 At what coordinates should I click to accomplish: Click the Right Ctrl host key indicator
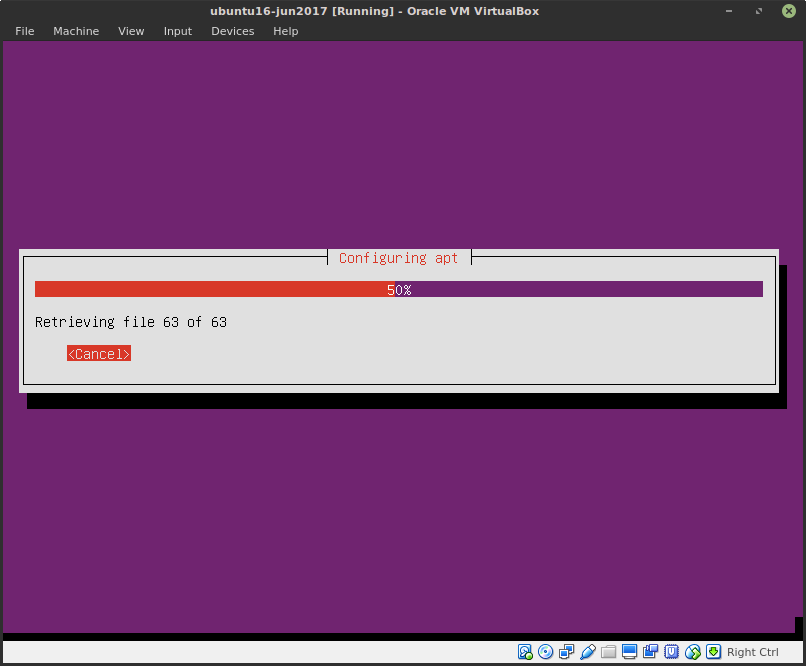[x=753, y=651]
